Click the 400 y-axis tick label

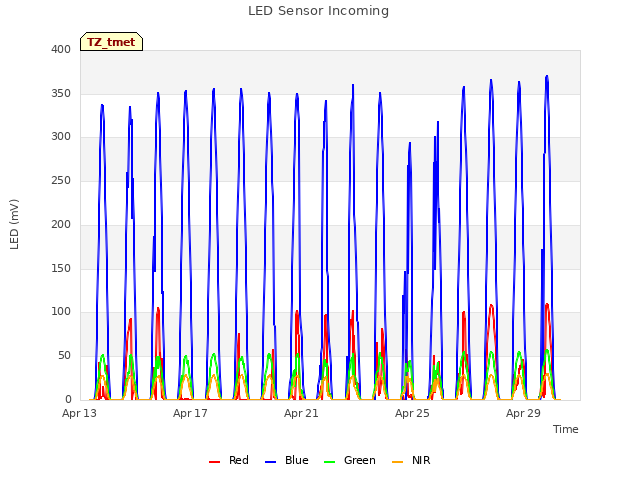click(x=61, y=49)
